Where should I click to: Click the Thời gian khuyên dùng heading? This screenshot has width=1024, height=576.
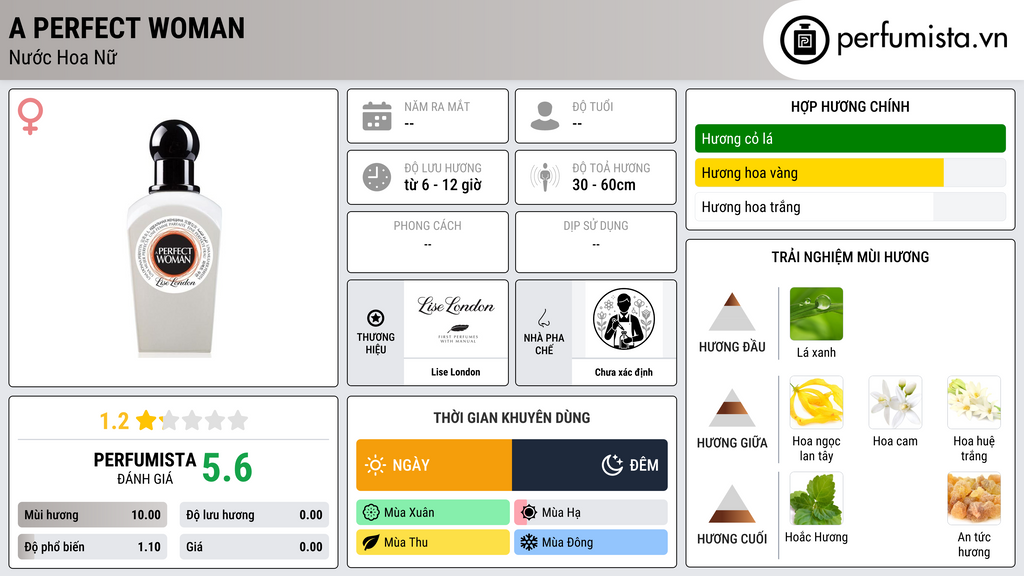pyautogui.click(x=512, y=418)
